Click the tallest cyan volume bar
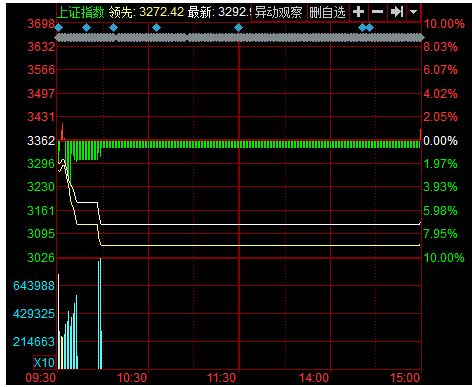Screen dimensions: 476x387 point(100,313)
